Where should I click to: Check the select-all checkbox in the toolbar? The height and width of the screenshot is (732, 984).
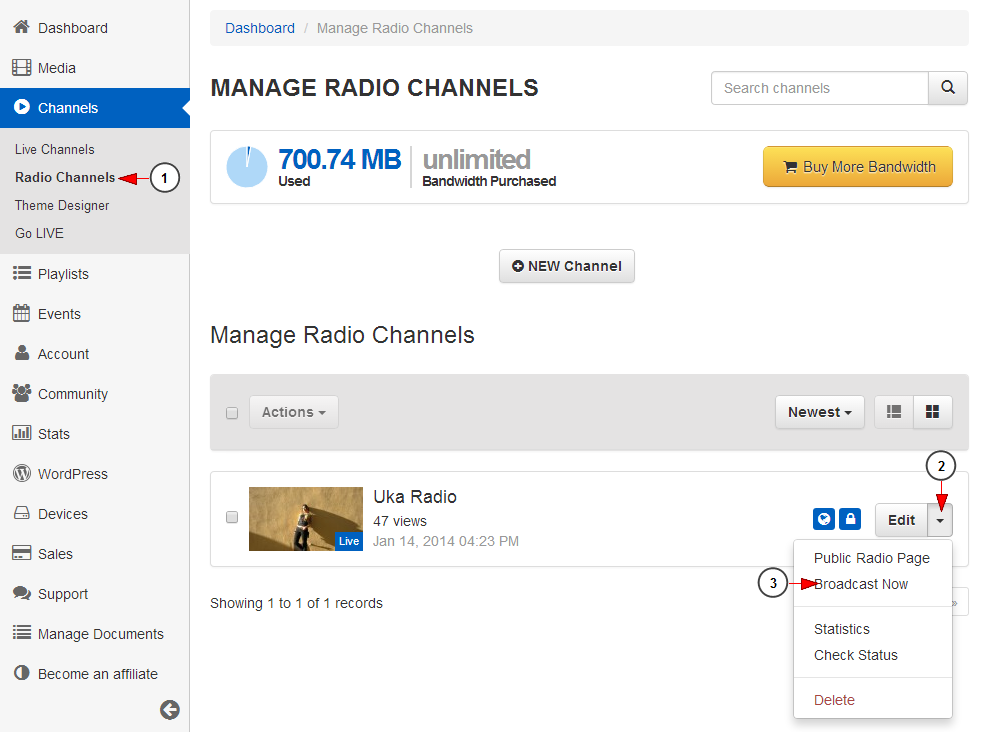232,413
